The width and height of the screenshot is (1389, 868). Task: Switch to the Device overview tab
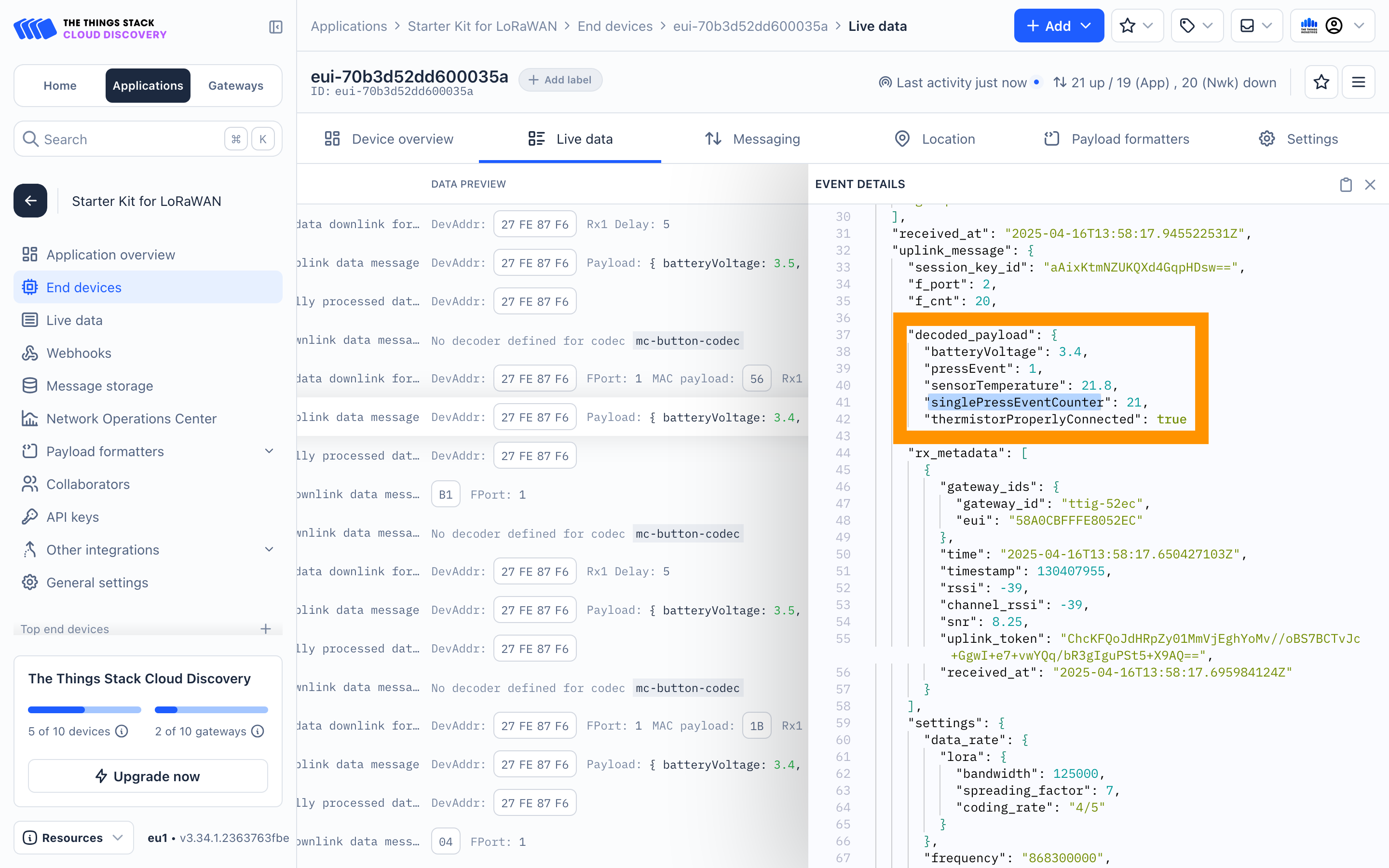pos(389,139)
